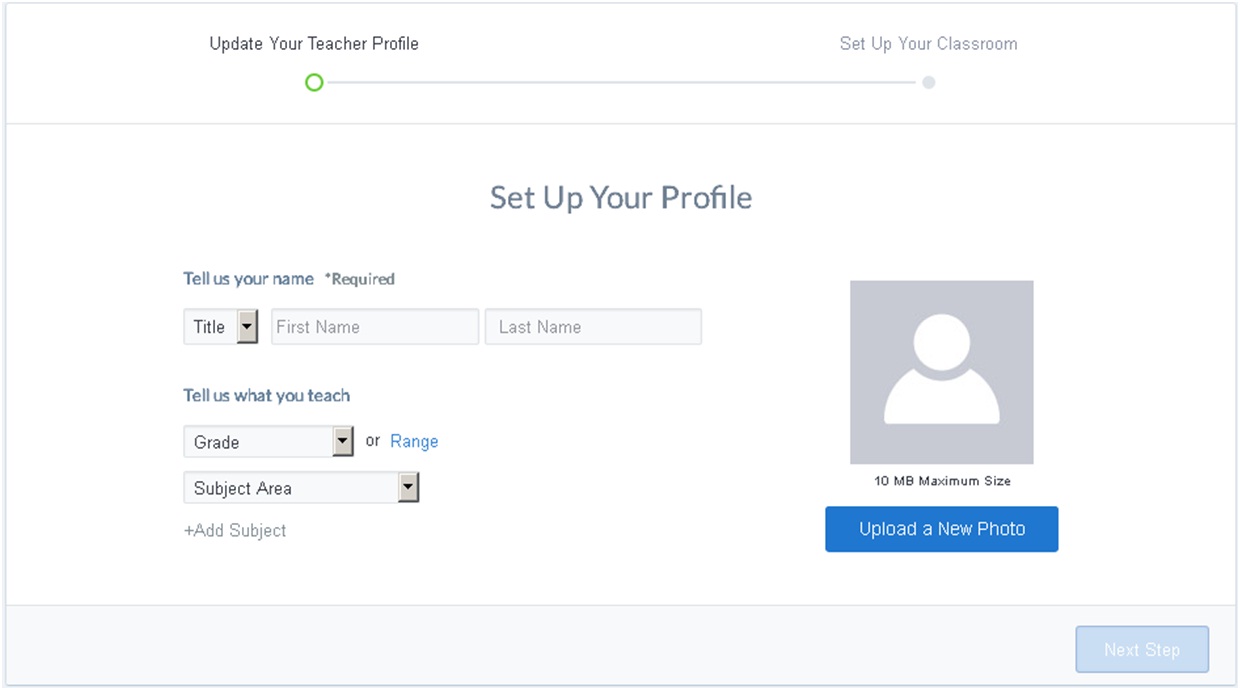Click the Range link
1240x688 pixels.
click(x=414, y=441)
